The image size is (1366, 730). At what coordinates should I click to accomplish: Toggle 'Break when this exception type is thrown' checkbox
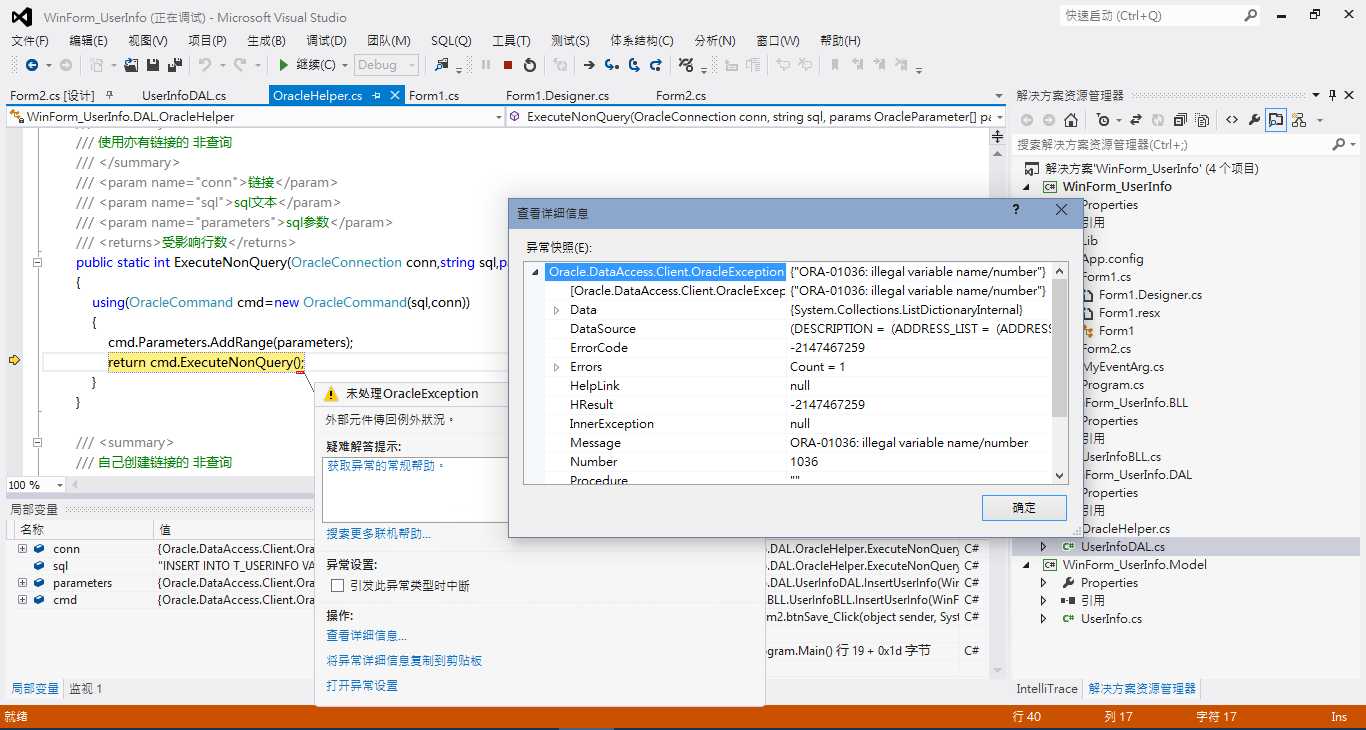[337, 586]
